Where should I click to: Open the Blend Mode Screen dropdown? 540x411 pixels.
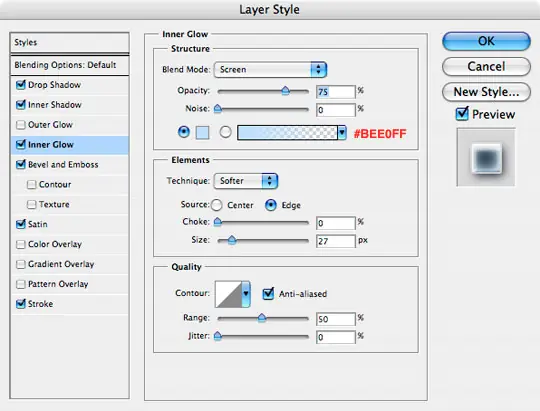pos(270,70)
